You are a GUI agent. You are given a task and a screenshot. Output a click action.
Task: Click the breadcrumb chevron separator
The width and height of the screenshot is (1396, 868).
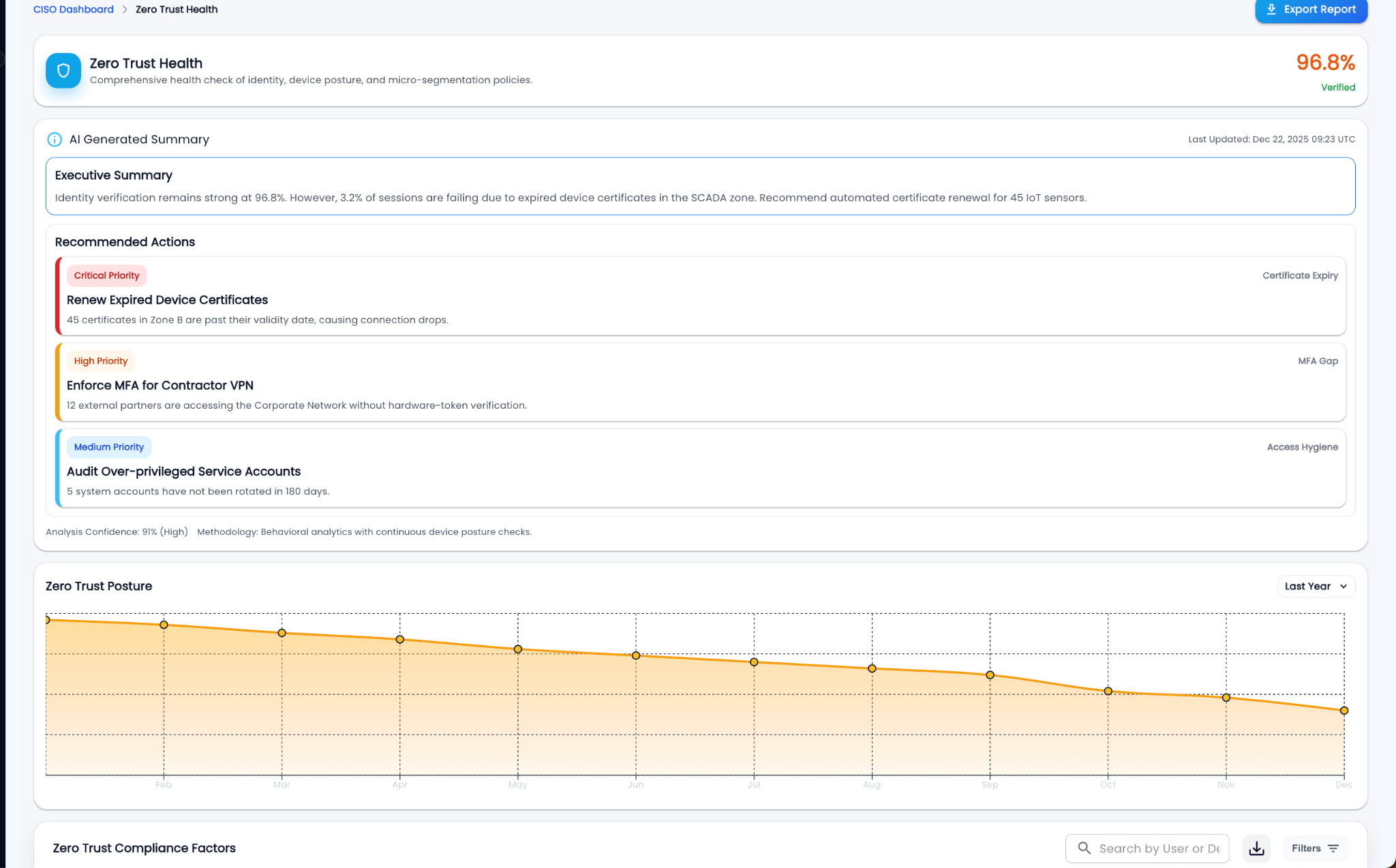(125, 10)
